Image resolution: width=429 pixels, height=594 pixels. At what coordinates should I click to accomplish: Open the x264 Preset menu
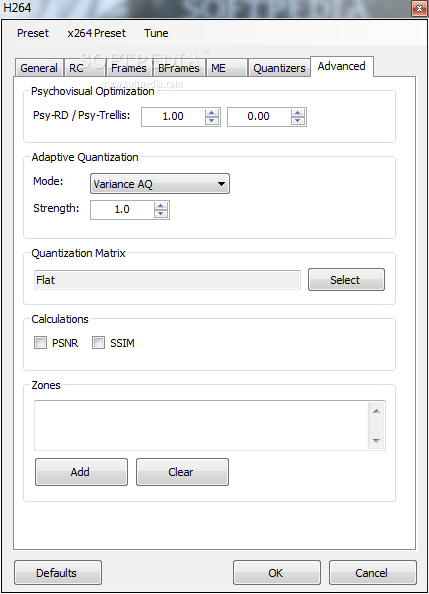pyautogui.click(x=97, y=33)
